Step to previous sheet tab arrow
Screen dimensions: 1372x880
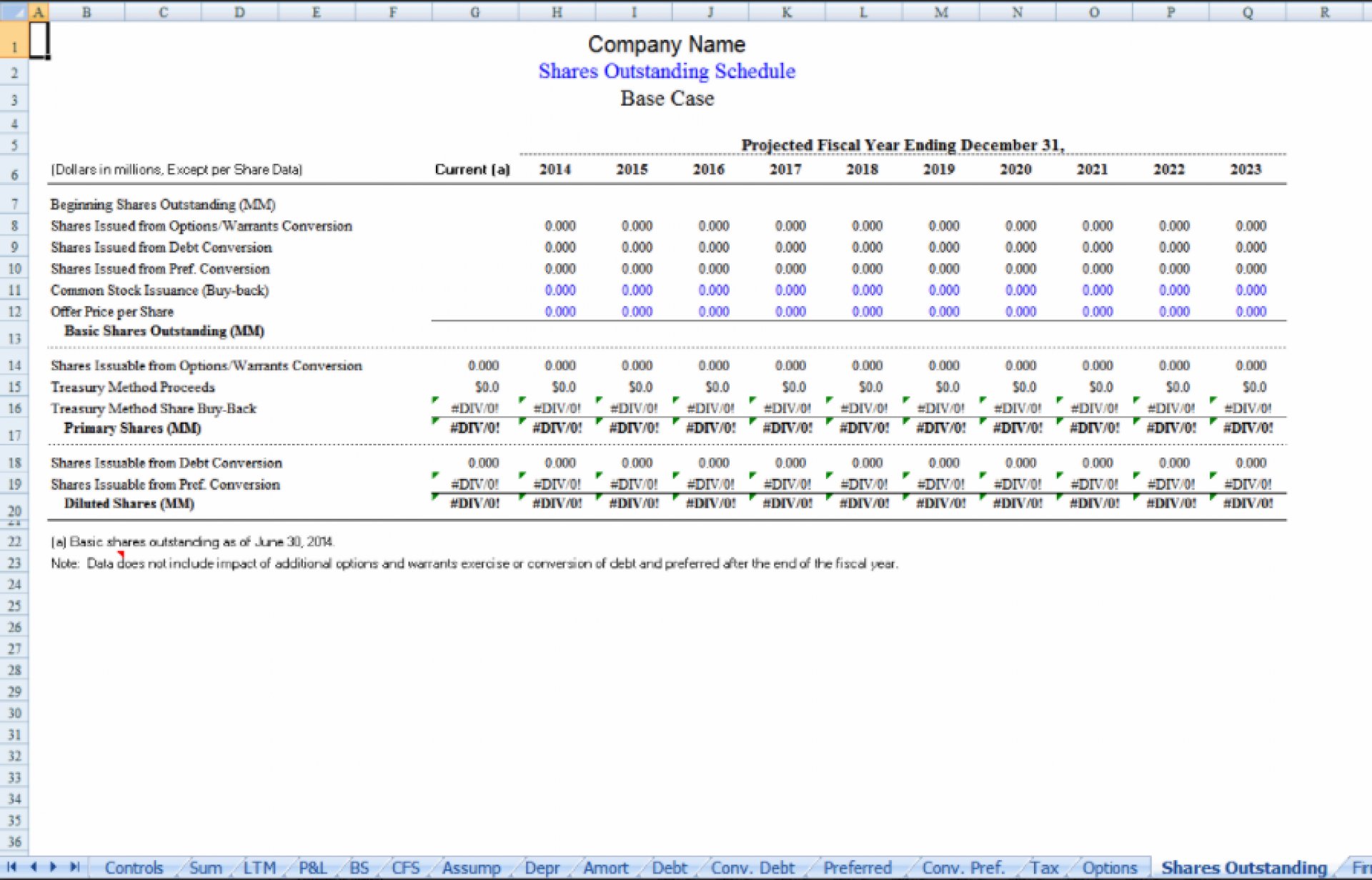34,867
